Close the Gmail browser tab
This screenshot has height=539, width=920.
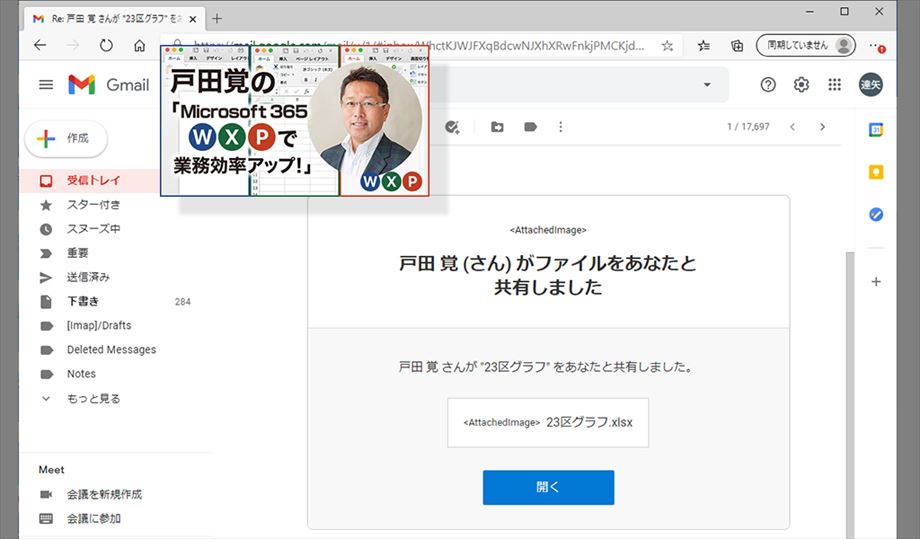[x=192, y=19]
